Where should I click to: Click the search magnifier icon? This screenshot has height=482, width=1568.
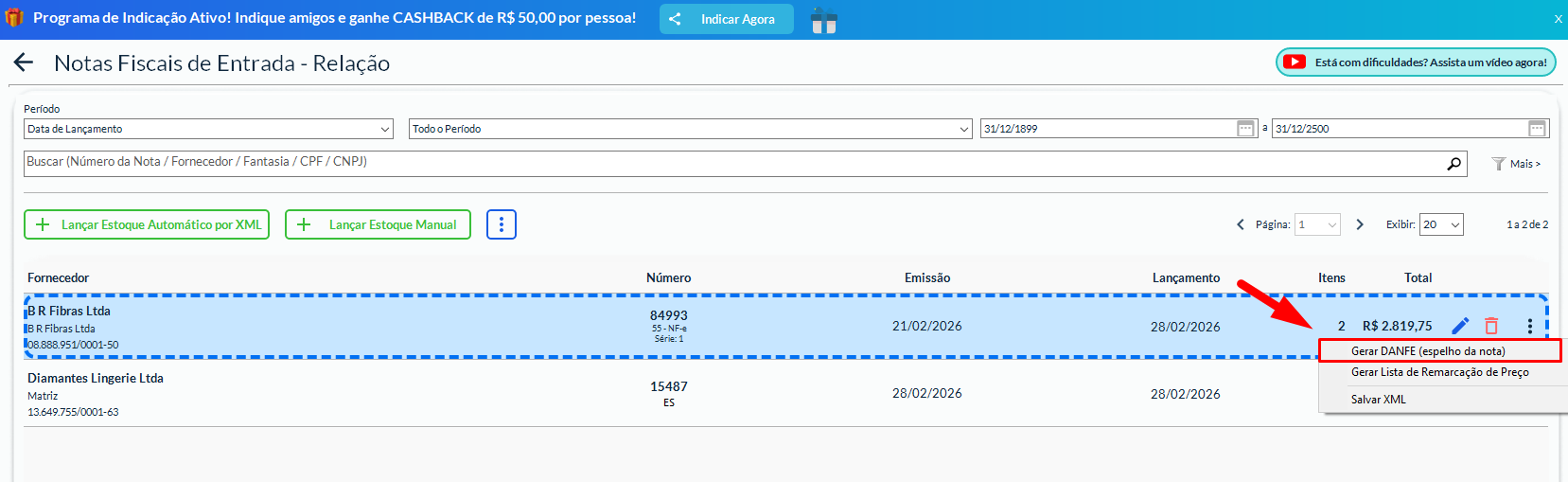1453,164
